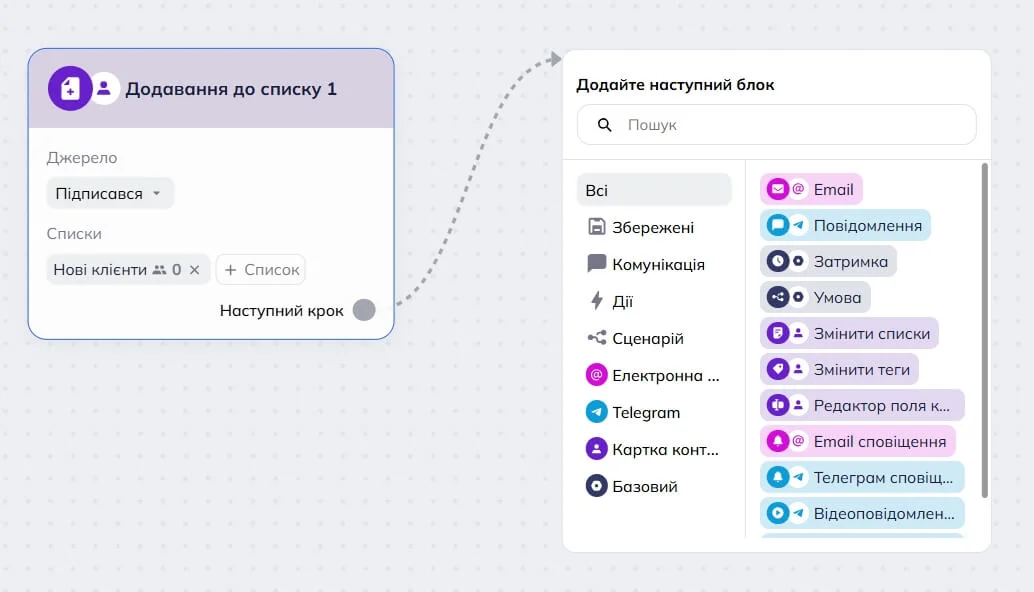Screen dimensions: 1034x592
Task: Open the Електронна пошта category
Action: 654,375
